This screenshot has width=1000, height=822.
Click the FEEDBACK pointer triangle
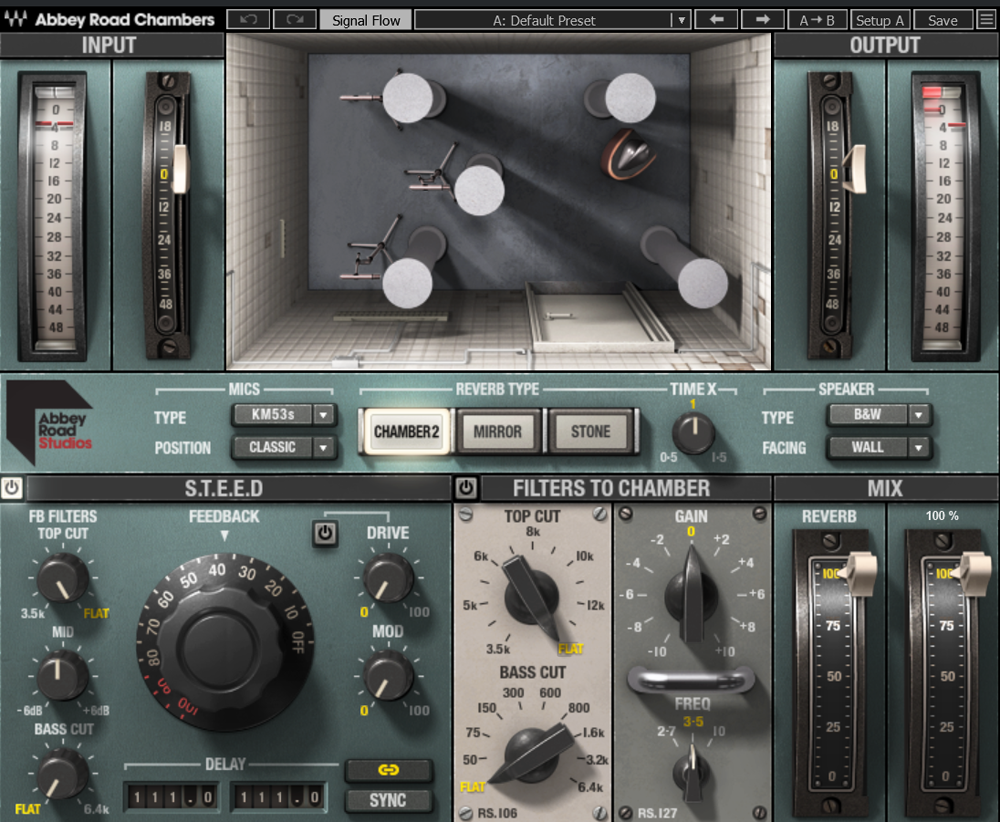coord(224,536)
